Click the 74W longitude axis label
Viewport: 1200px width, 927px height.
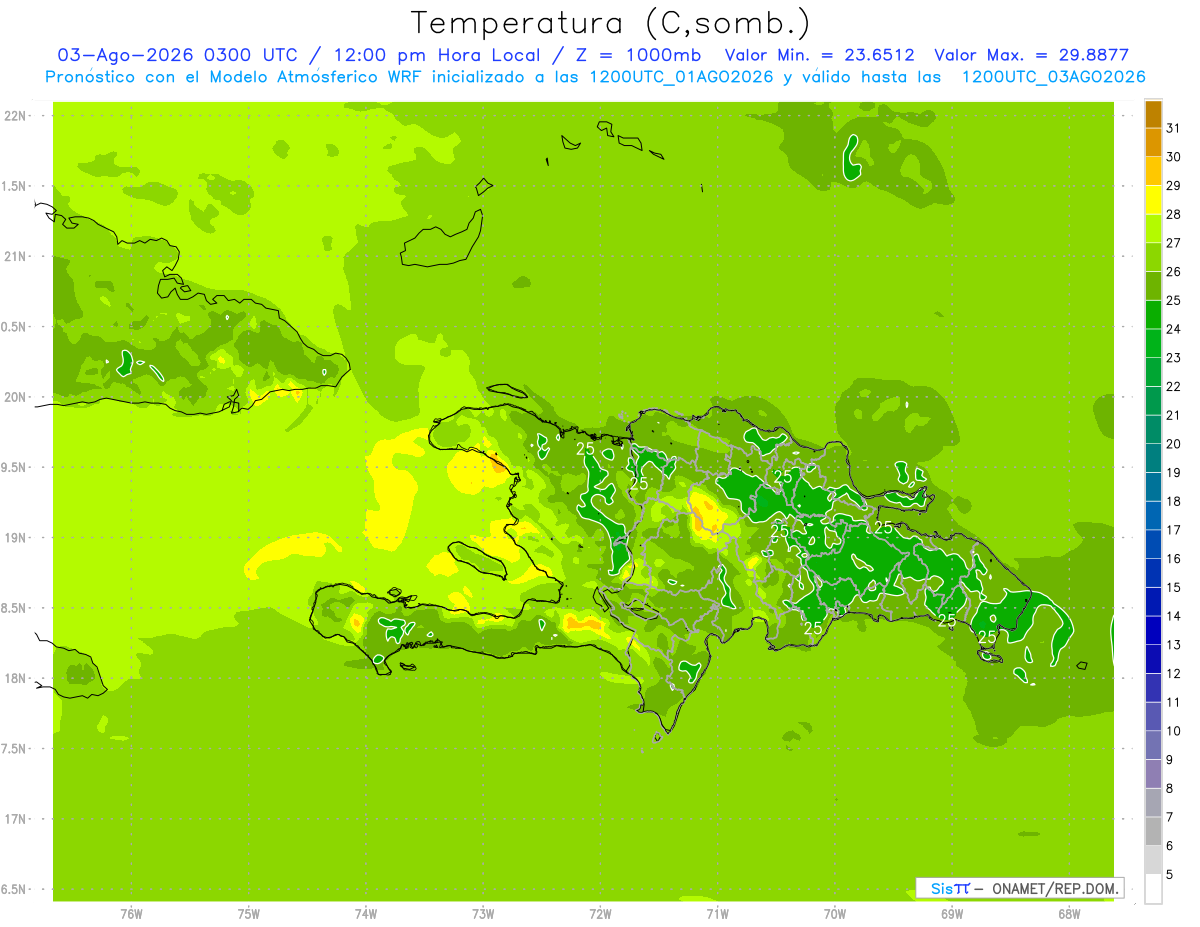365,913
